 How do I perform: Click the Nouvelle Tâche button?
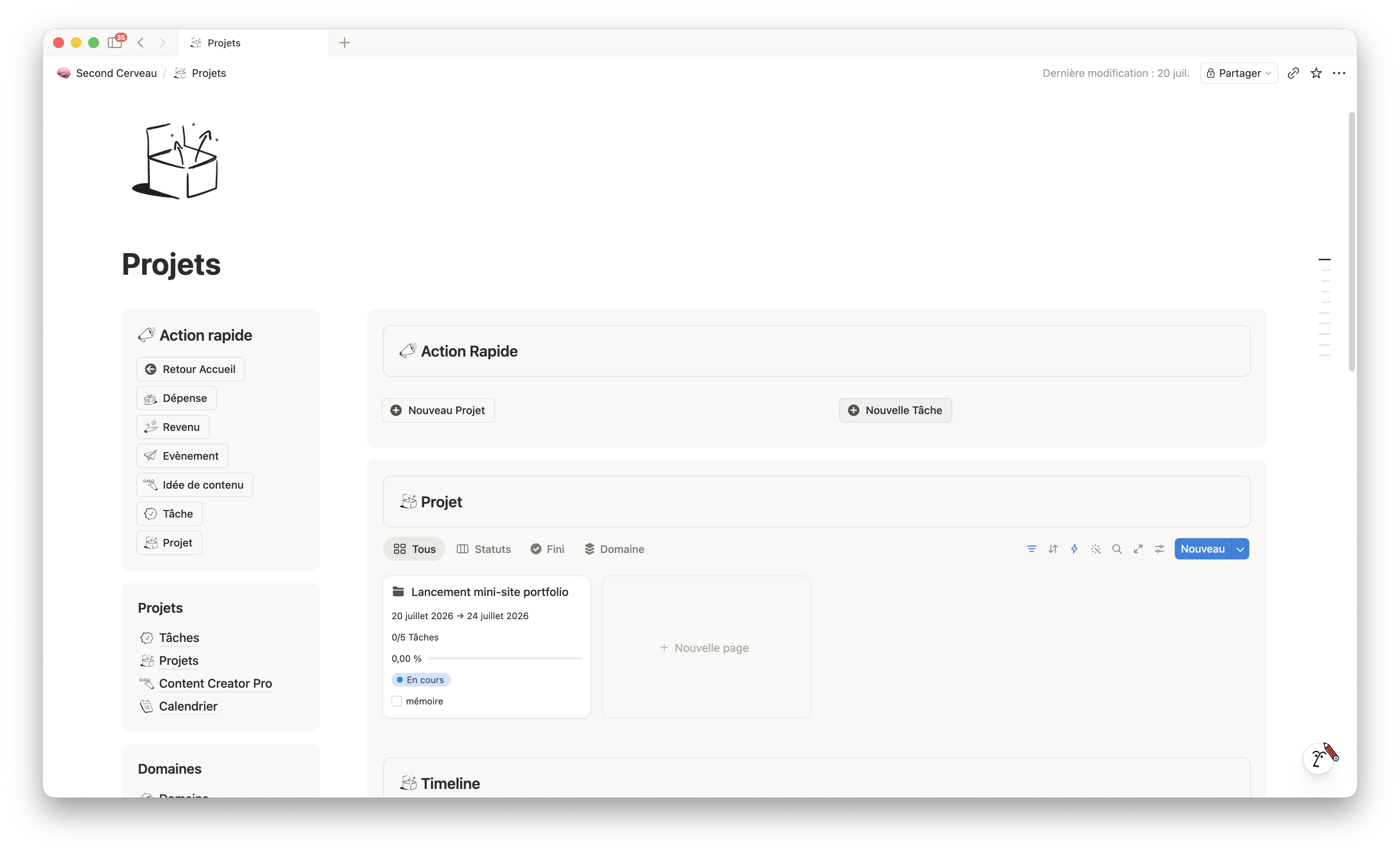coord(896,410)
